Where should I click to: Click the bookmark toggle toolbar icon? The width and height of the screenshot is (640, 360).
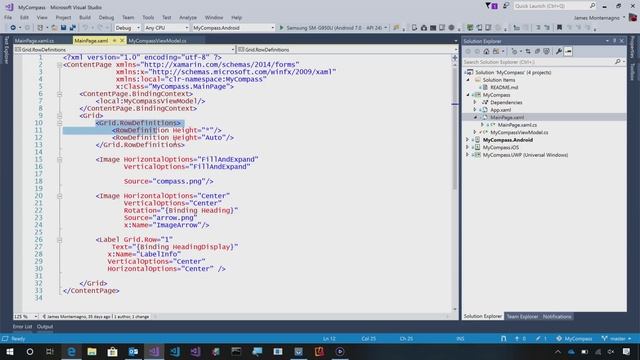pyautogui.click(x=559, y=28)
